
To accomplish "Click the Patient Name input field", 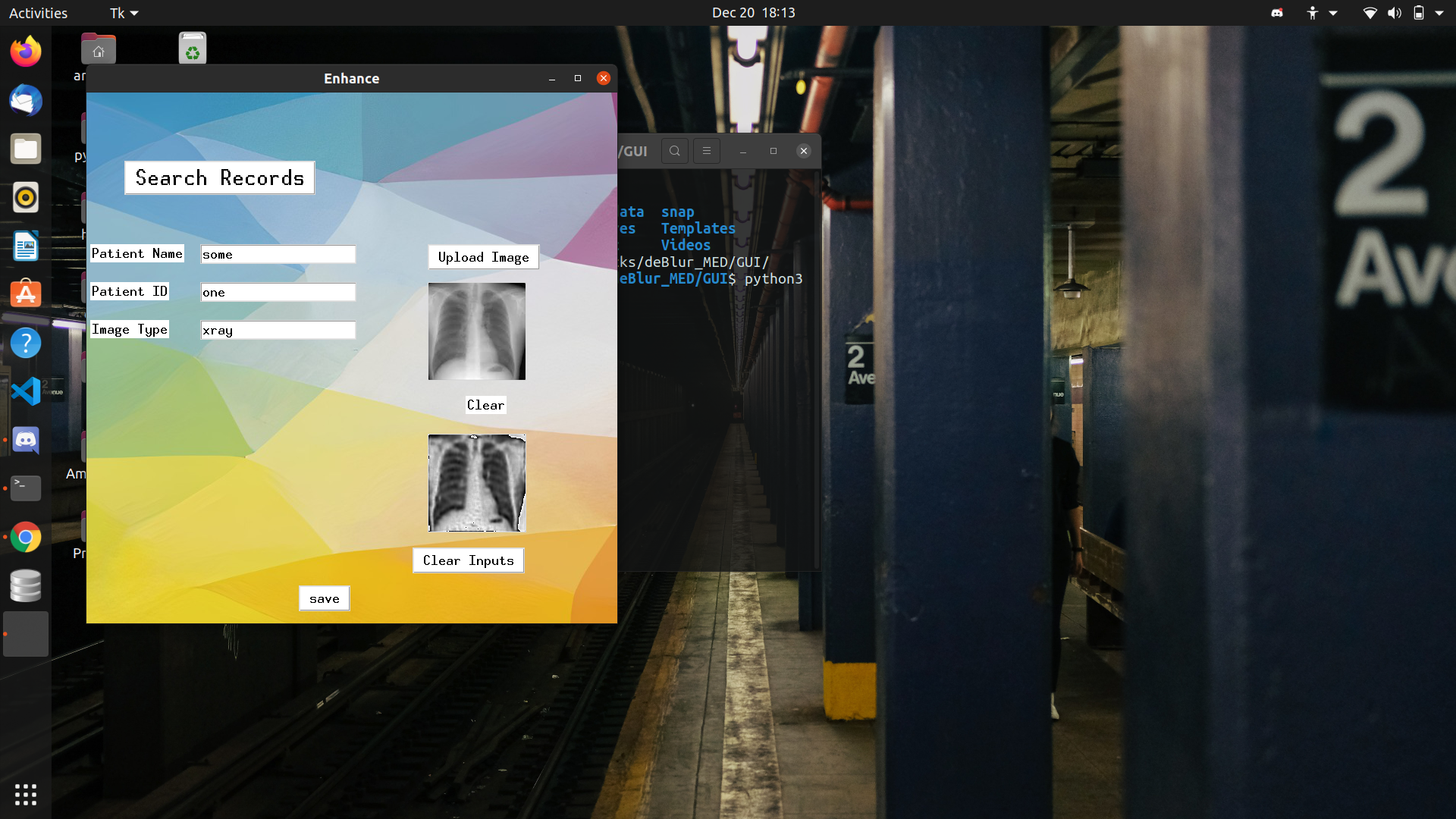I will pyautogui.click(x=278, y=255).
